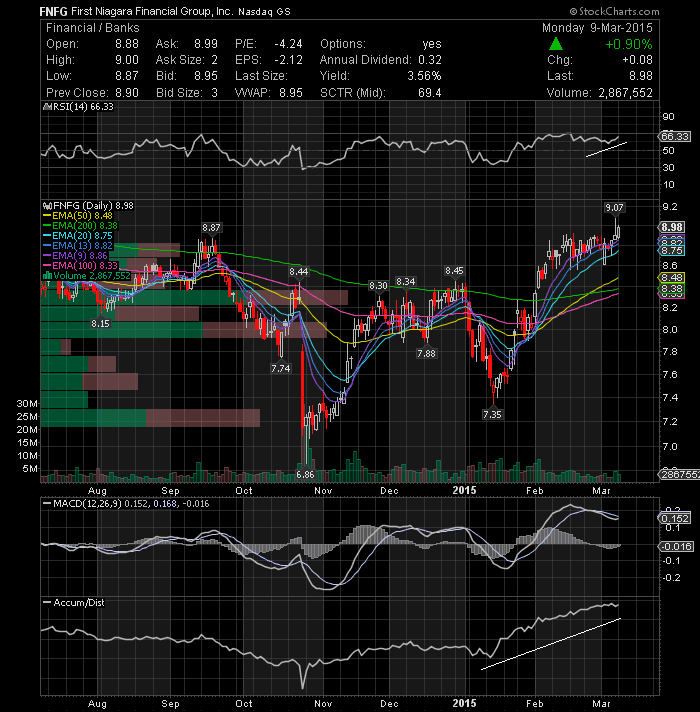Click the Open: 8.88 value
700x712 pixels.
127,44
